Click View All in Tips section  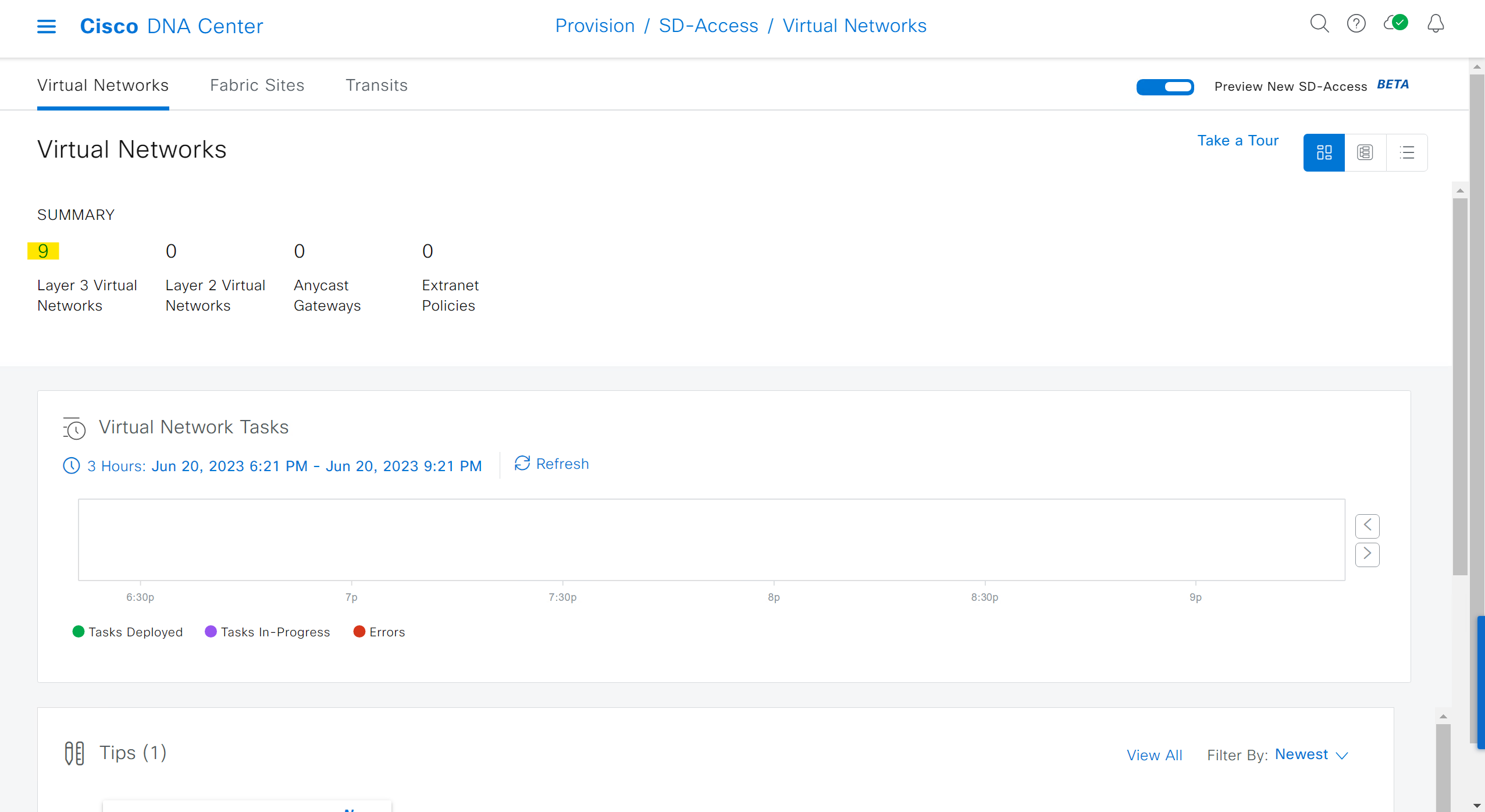coord(1155,754)
